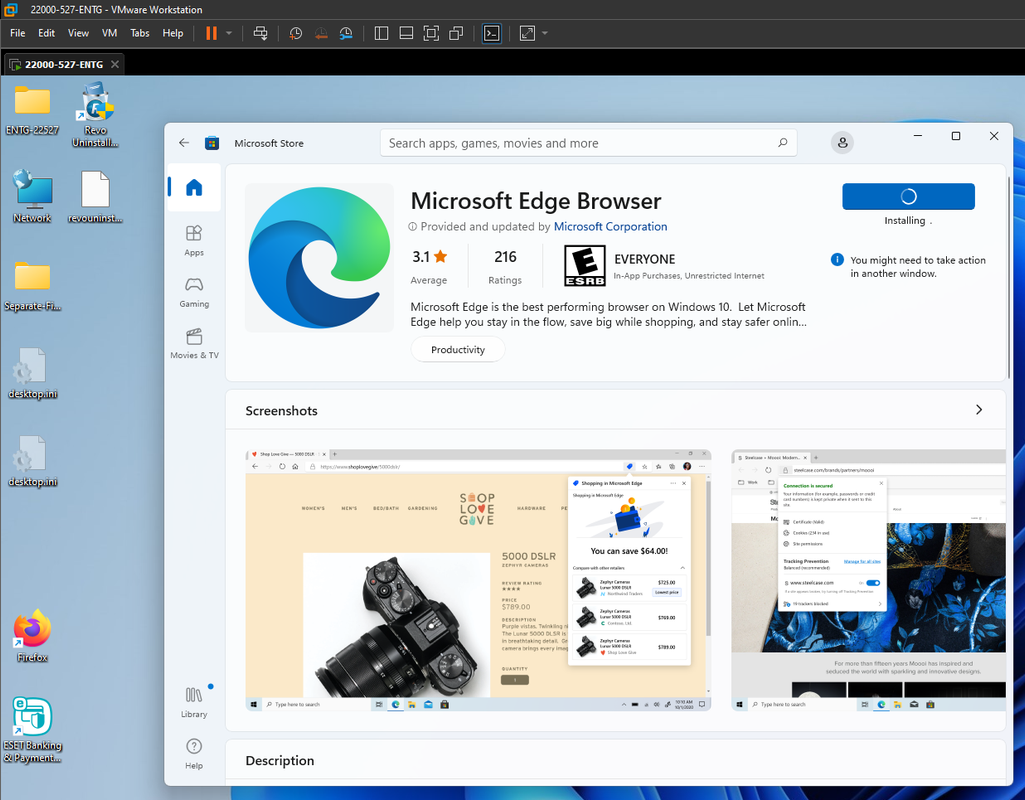Switch to Unity mode icon
Viewport: 1025px width, 800px height.
[x=456, y=33]
